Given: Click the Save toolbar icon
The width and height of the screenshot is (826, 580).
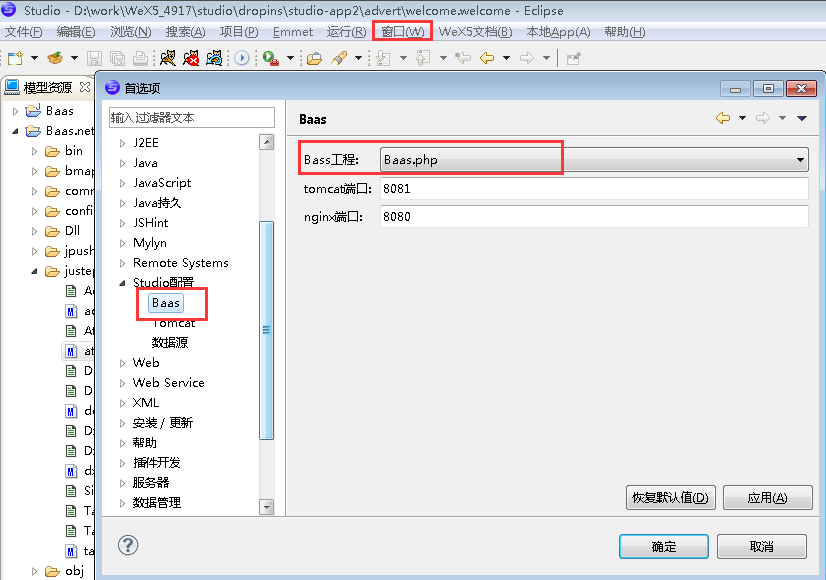Looking at the screenshot, I should [94, 58].
